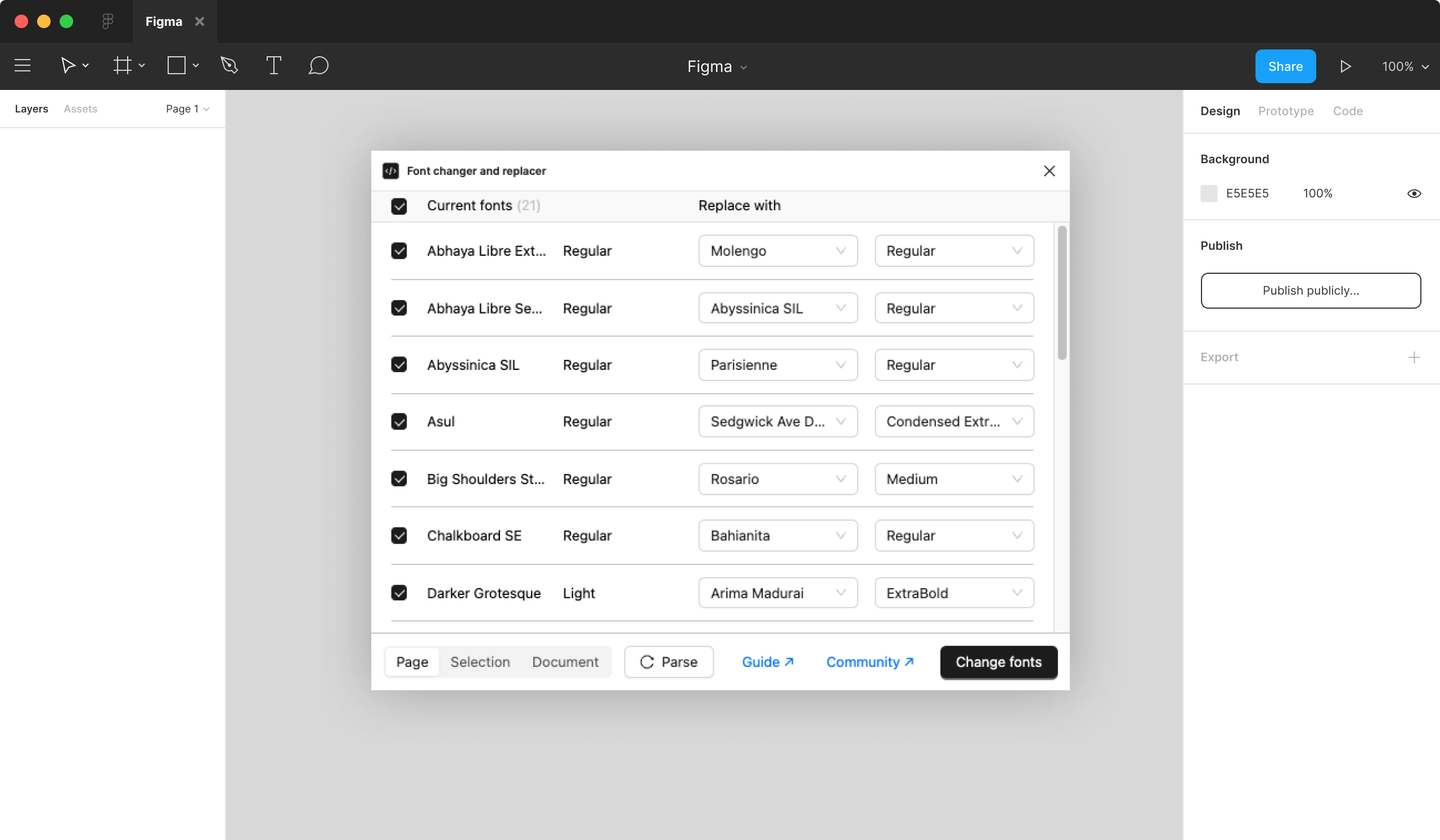The height and width of the screenshot is (840, 1440).
Task: Click the Change fonts button
Action: [x=998, y=662]
